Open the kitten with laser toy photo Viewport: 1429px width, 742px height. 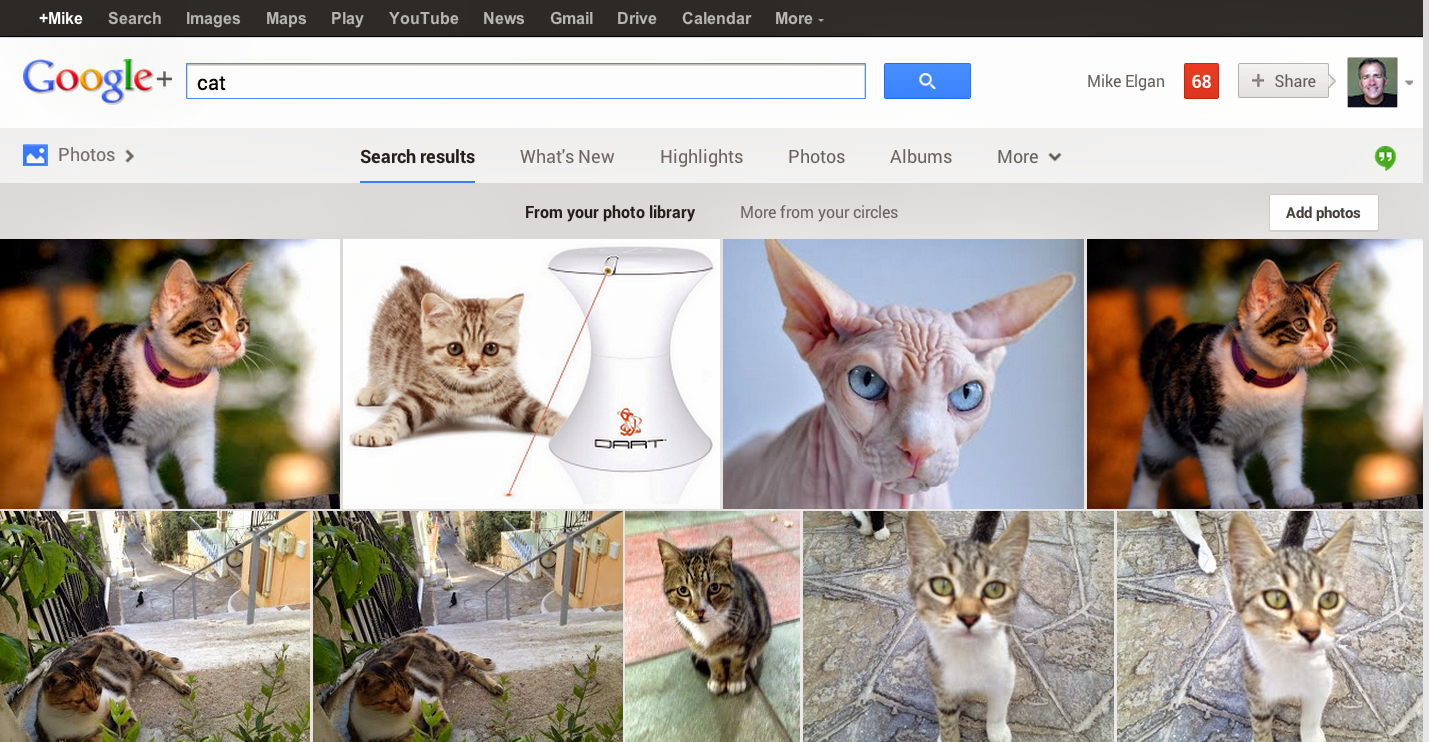tap(531, 373)
